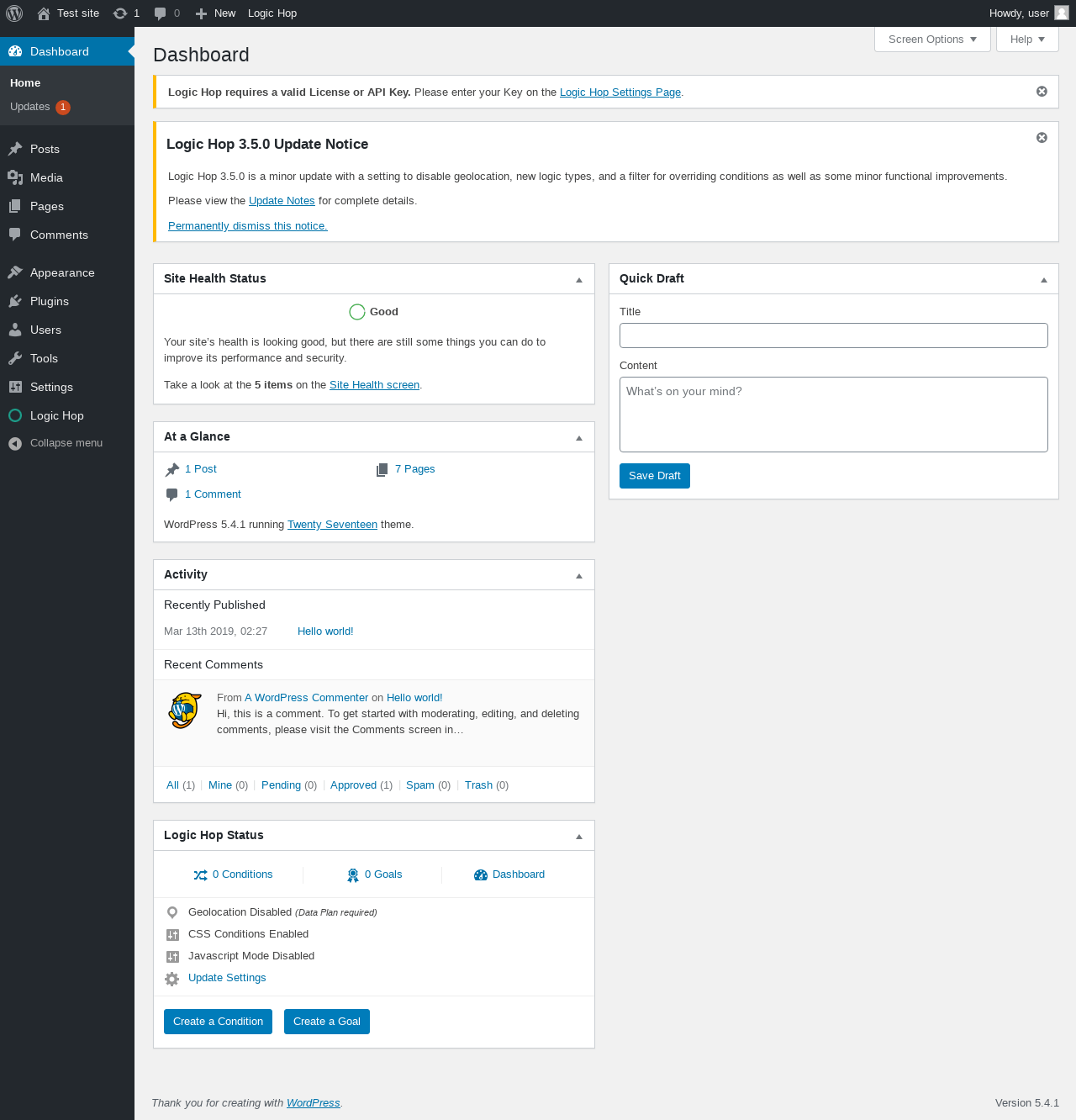Open Logic Hop in the top admin bar

(272, 13)
